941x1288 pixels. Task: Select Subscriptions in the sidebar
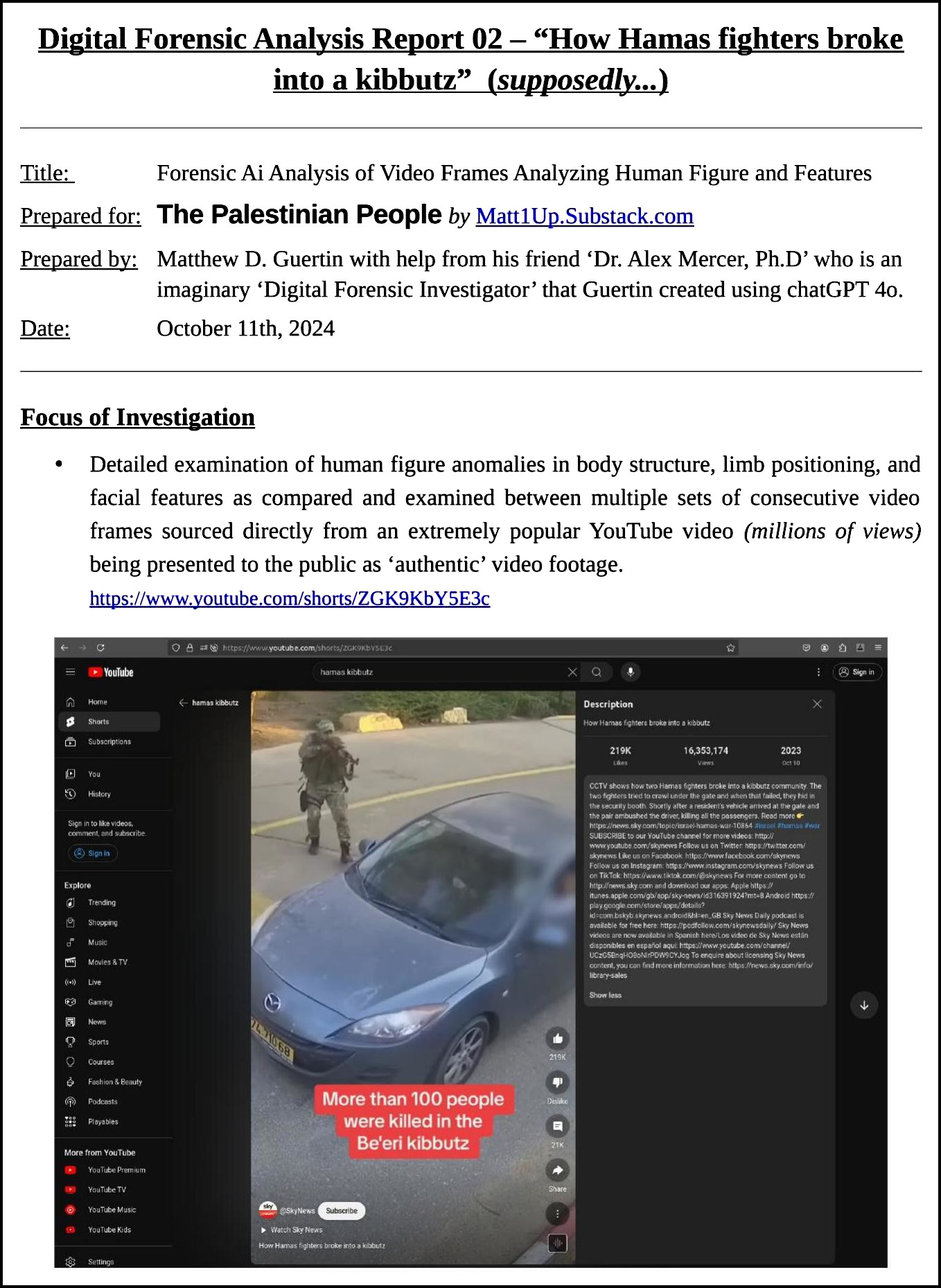click(x=109, y=742)
